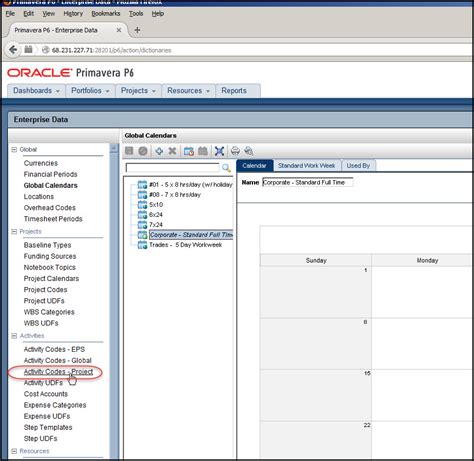
Task: Click the calendar with clock icon
Action: [x=189, y=151]
